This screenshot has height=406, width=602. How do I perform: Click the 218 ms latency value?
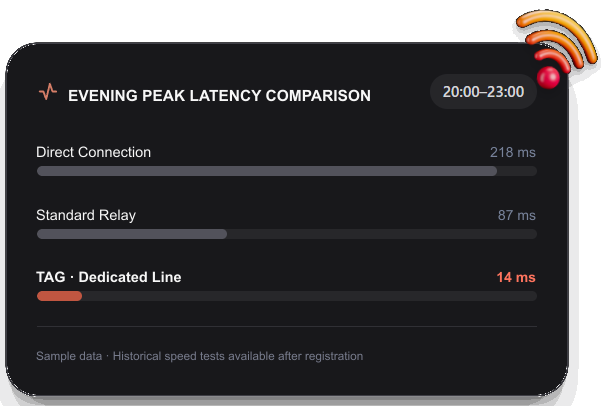513,152
